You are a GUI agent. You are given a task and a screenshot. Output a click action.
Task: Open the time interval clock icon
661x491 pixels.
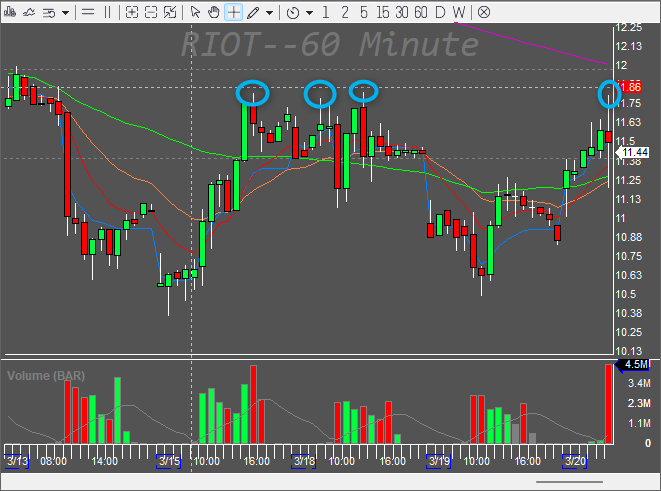pyautogui.click(x=293, y=13)
